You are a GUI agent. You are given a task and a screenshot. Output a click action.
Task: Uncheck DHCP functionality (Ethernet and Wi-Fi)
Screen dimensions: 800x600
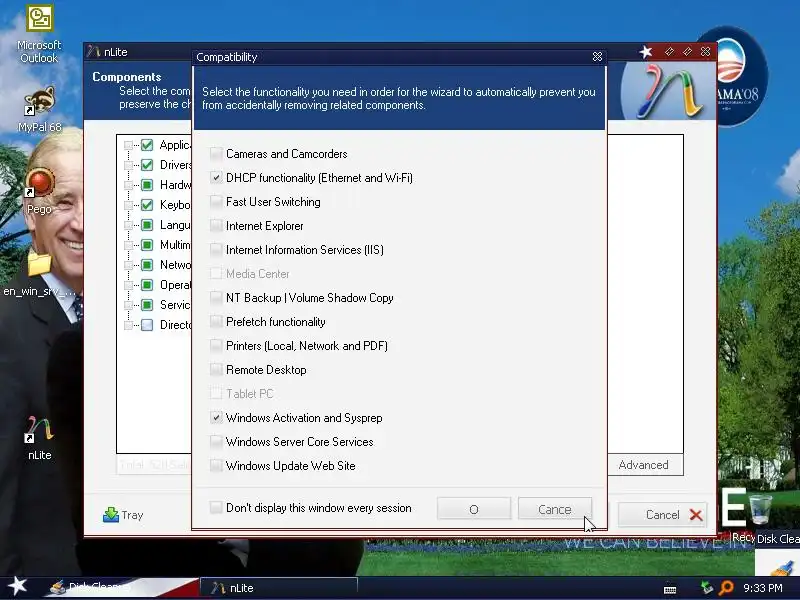click(216, 178)
